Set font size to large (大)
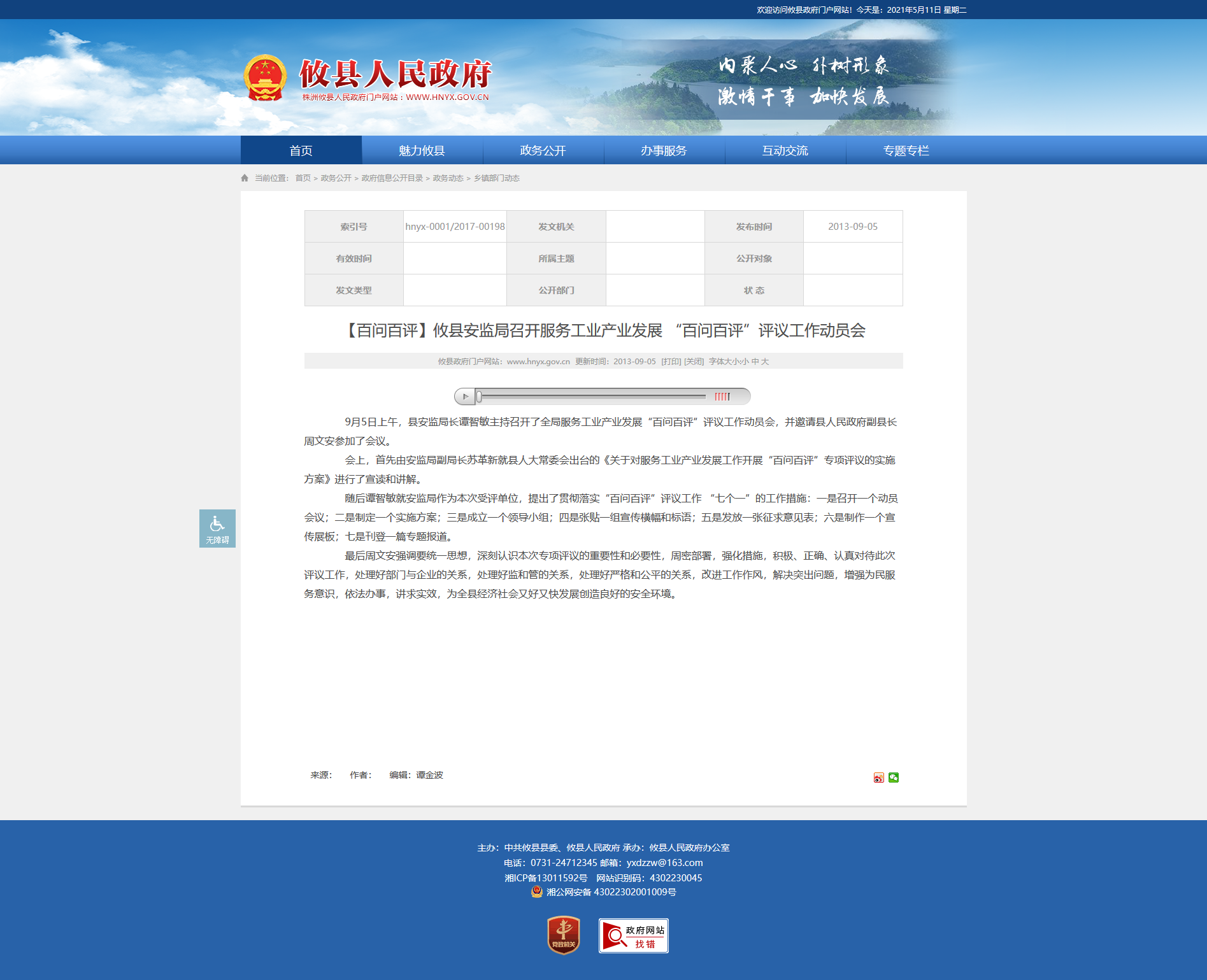 765,362
